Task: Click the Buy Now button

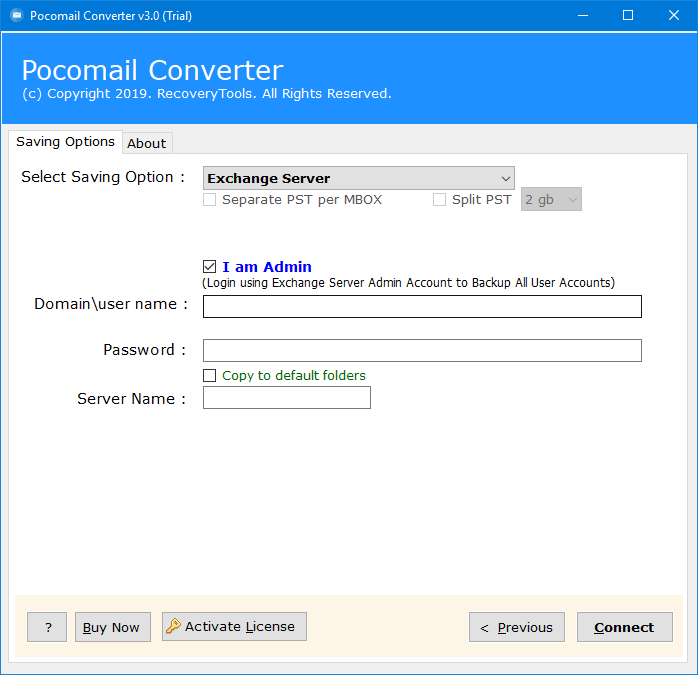Action: click(113, 627)
